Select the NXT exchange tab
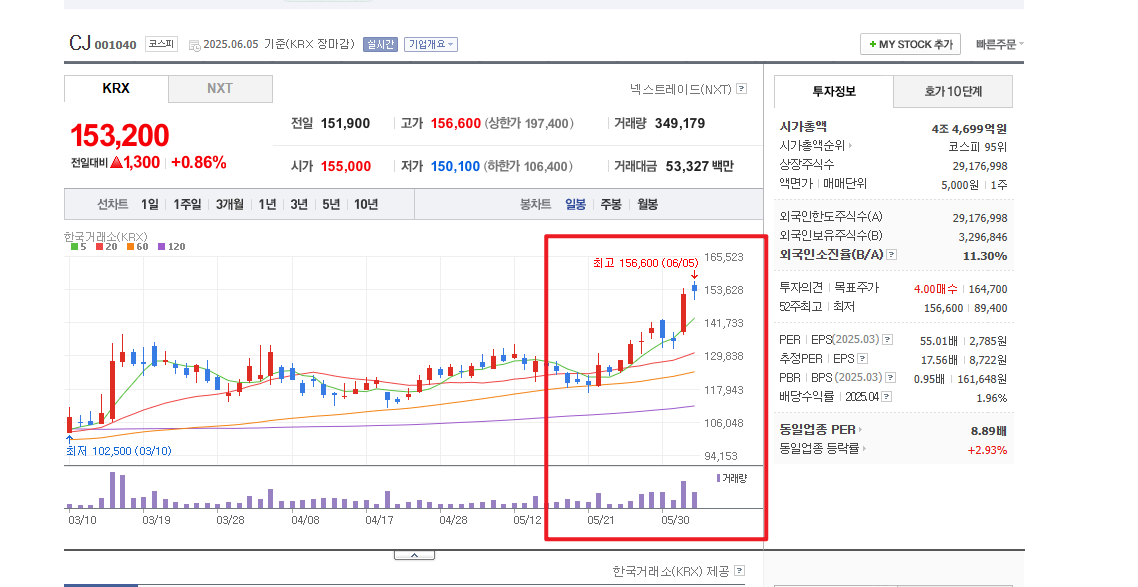This screenshot has height=587, width=1138. coord(219,89)
